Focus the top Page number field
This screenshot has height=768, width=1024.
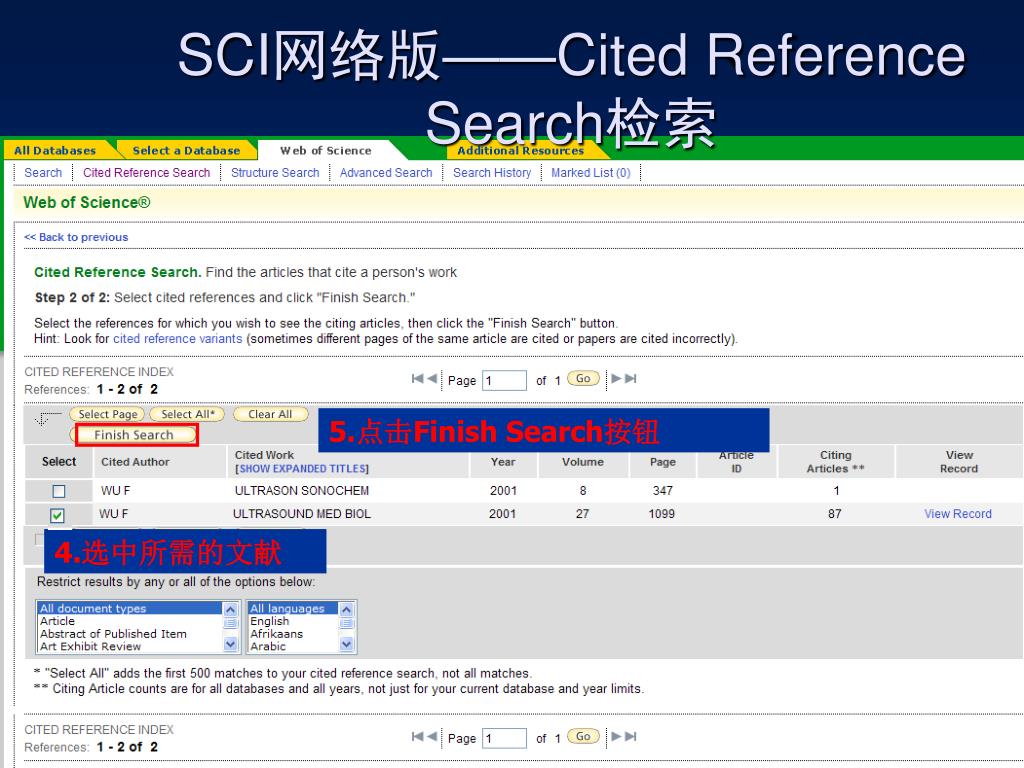(504, 380)
